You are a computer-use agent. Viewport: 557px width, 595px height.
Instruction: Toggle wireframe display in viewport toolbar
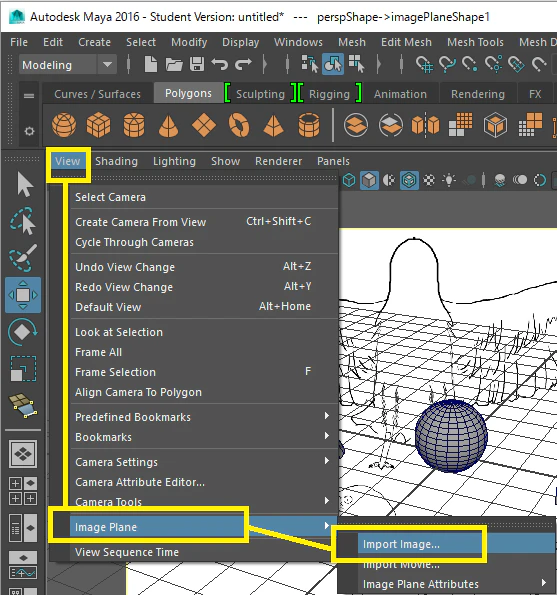coord(349,180)
